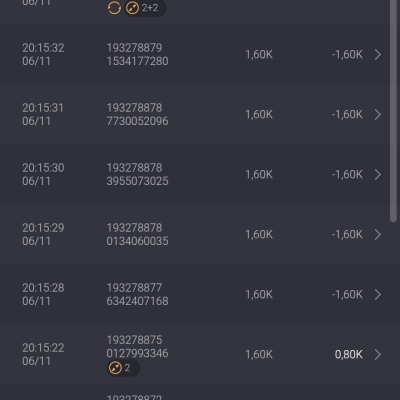
Task: Click the 20:15:31 06/11 timestamp
Action: tap(43, 115)
